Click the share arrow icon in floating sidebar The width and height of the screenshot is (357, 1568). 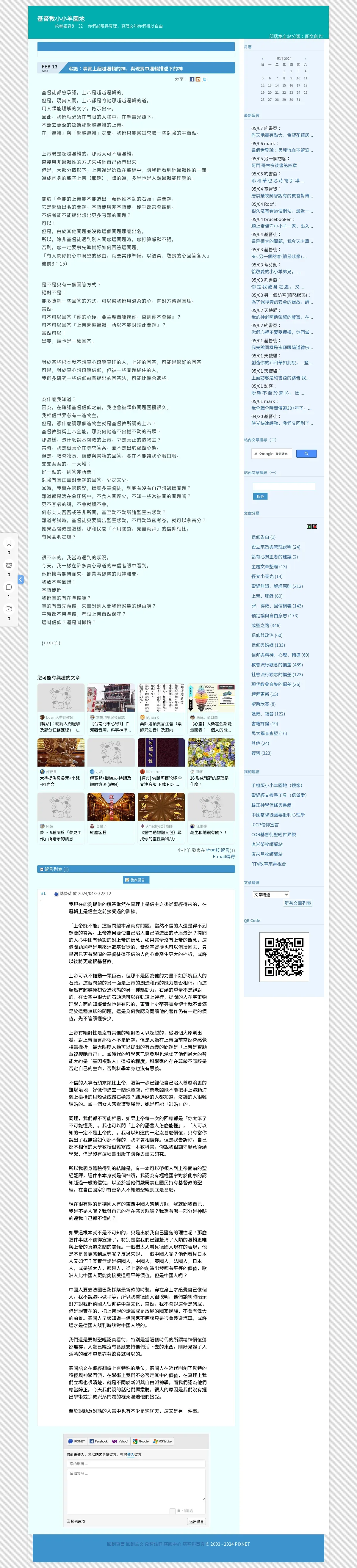pos(9,609)
